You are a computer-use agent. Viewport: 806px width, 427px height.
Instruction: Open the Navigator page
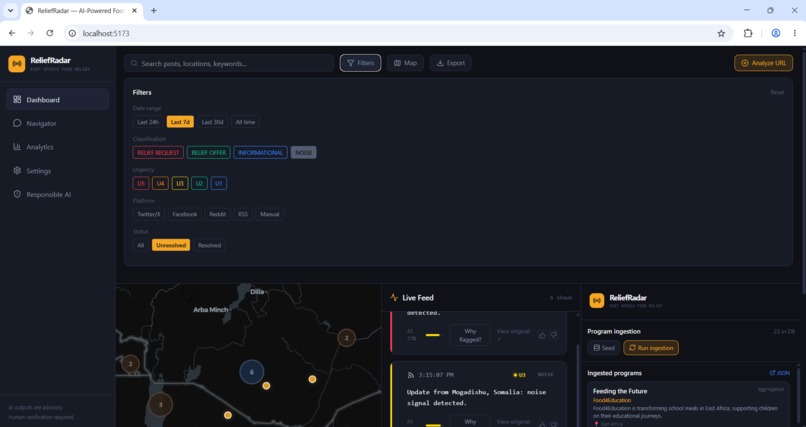pyautogui.click(x=58, y=123)
